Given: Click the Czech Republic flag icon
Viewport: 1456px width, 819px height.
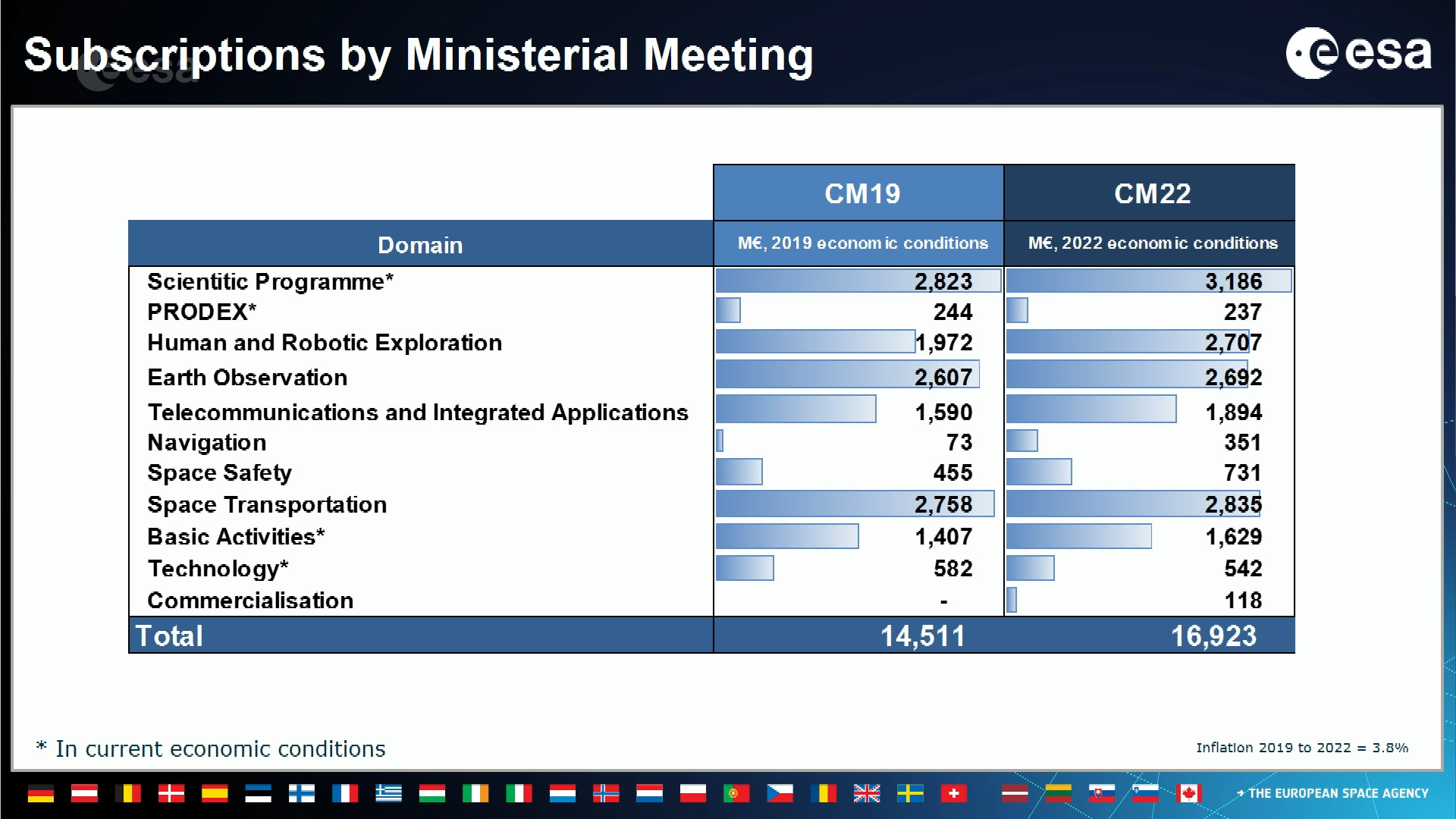Looking at the screenshot, I should tap(780, 793).
